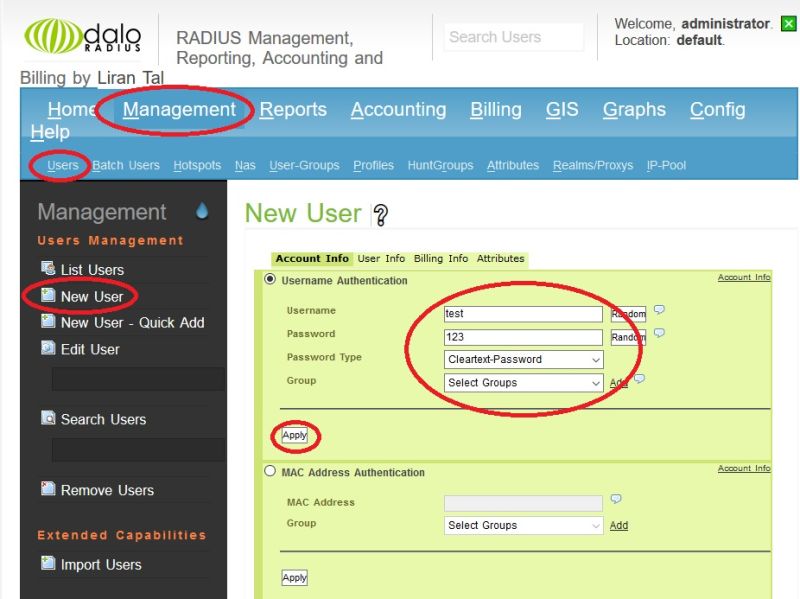The width and height of the screenshot is (800, 599).
Task: Click the tooltip bubble beside Username
Action: [x=659, y=310]
